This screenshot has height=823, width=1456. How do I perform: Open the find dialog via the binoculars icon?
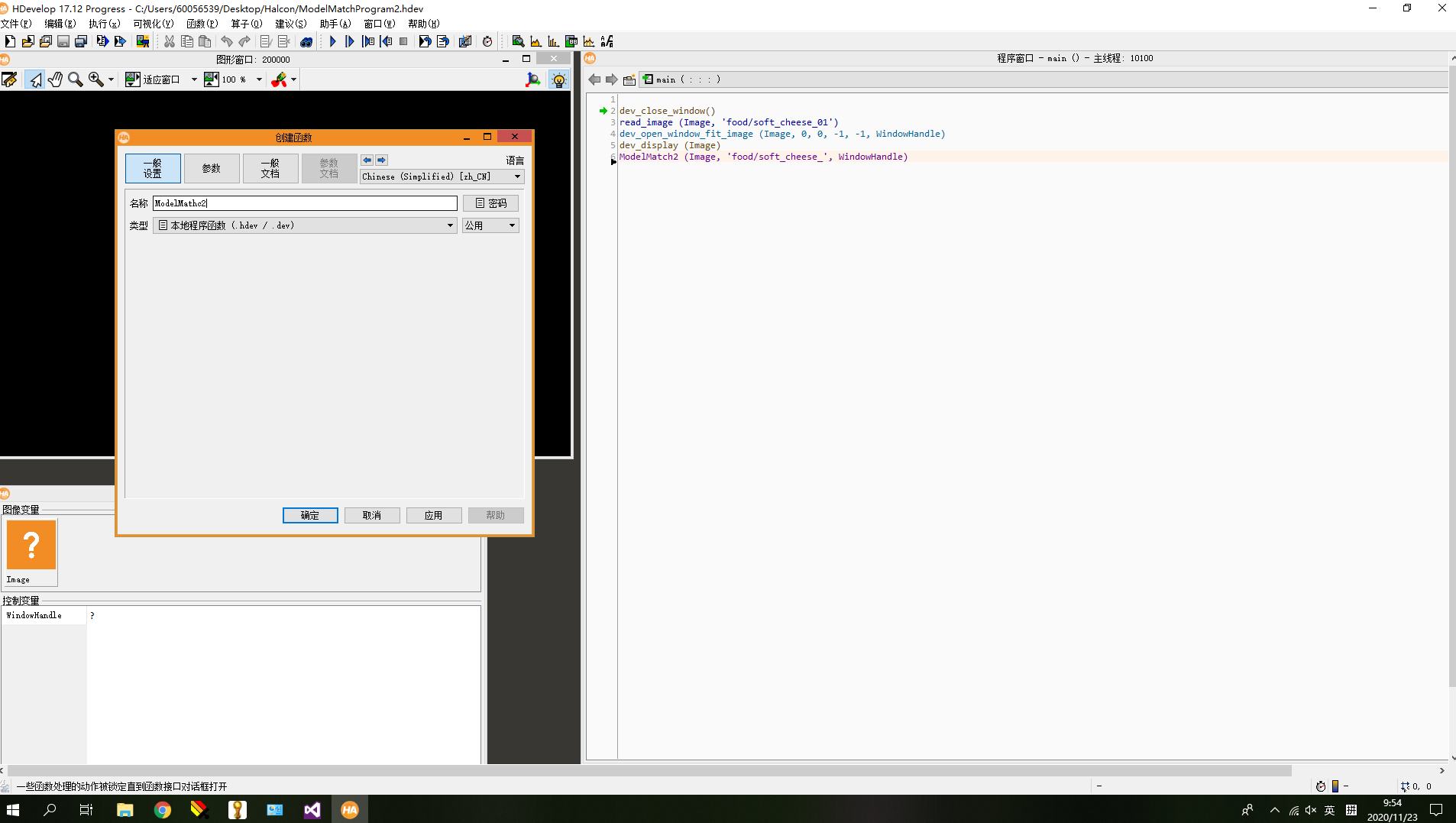click(x=306, y=41)
